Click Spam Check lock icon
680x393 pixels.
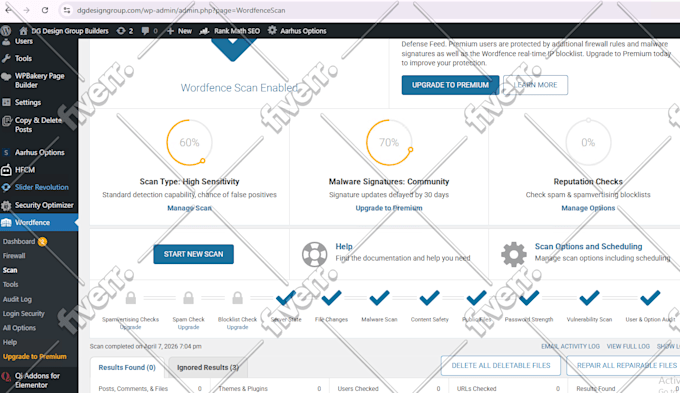[188, 298]
